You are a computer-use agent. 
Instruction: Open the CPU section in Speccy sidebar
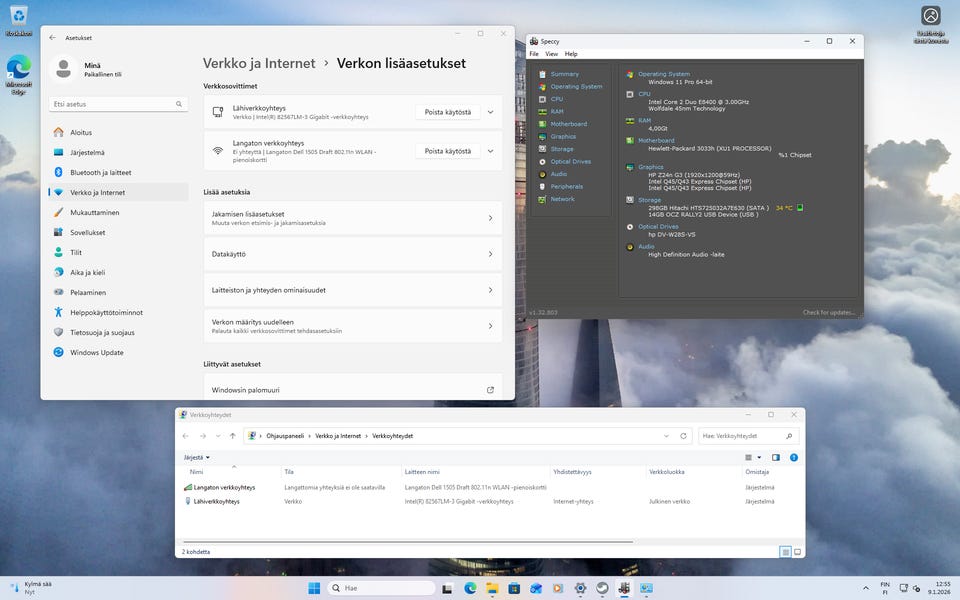point(556,99)
